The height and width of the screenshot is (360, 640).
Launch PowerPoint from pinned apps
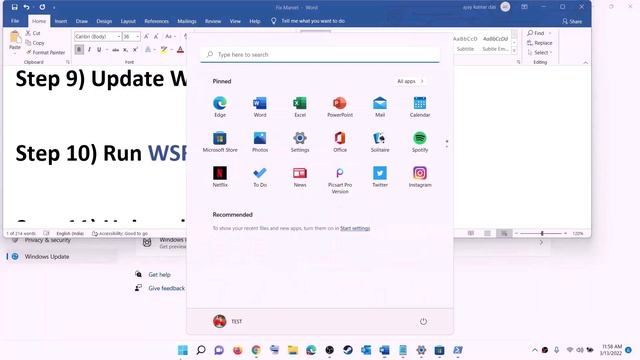340,107
